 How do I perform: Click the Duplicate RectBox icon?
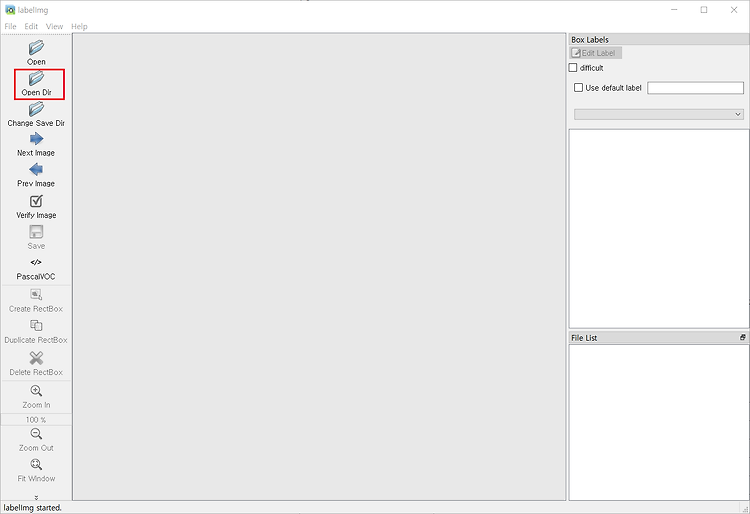(x=36, y=326)
